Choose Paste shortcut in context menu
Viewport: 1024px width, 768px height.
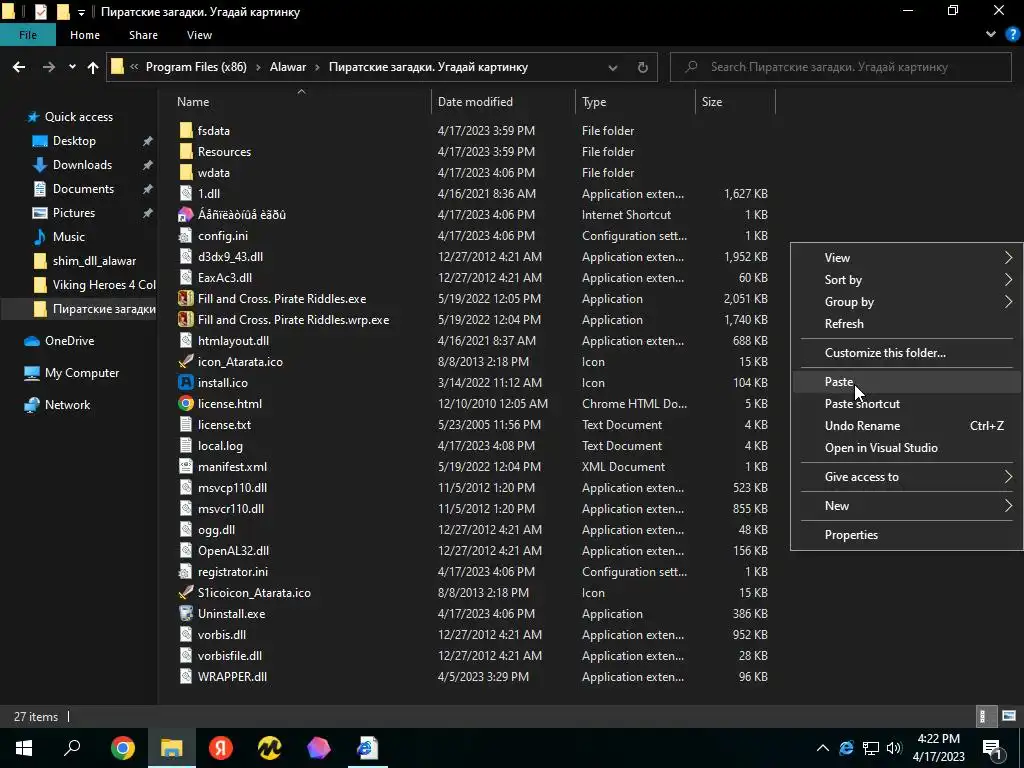pyautogui.click(x=907, y=404)
